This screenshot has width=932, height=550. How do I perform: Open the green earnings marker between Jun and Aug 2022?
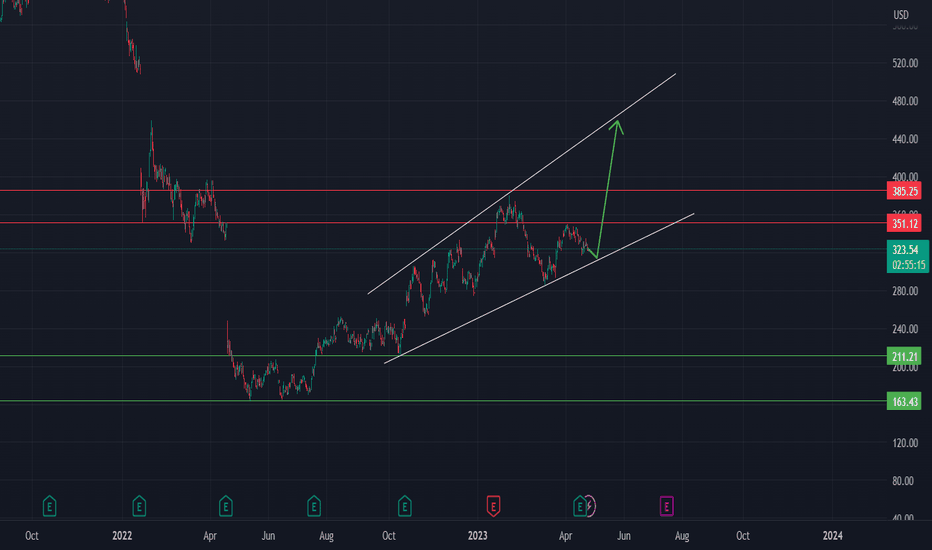coord(314,506)
